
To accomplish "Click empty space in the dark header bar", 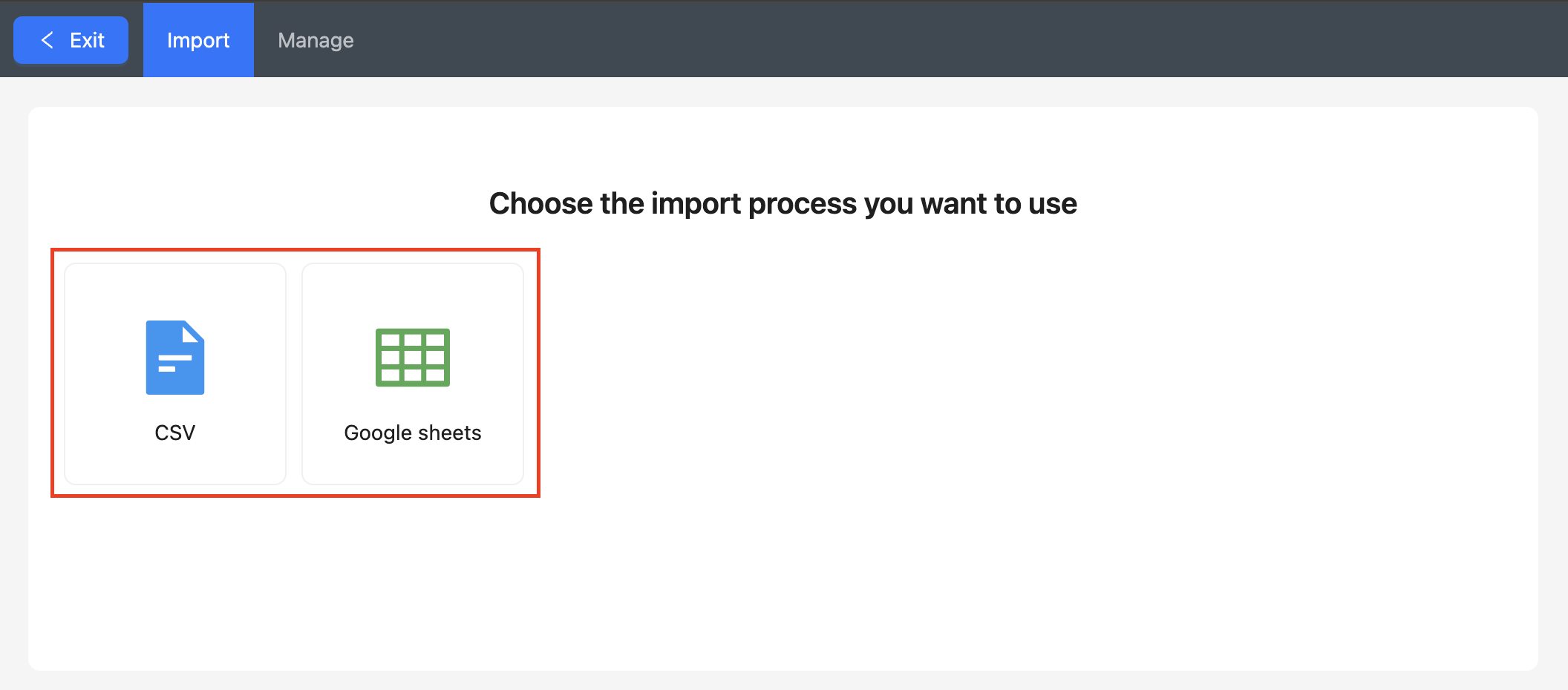I will [965, 40].
